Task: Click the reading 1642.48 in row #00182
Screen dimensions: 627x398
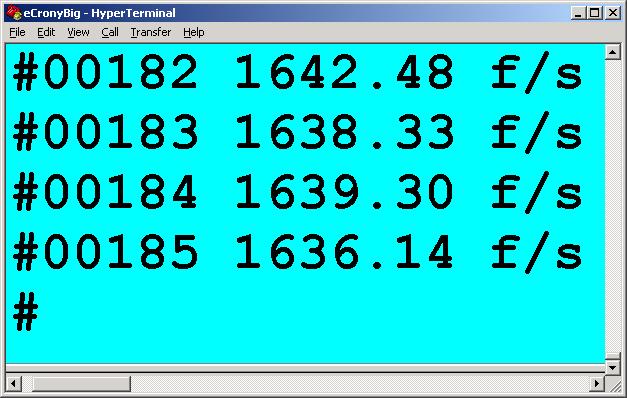Action: click(x=345, y=72)
